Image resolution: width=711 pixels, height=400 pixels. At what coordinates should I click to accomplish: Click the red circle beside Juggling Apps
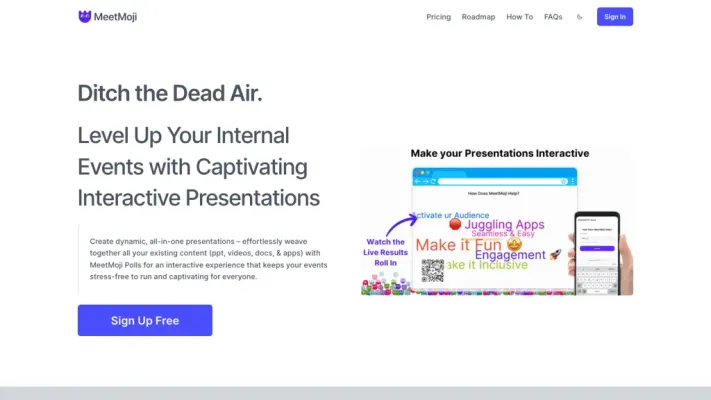click(x=455, y=225)
